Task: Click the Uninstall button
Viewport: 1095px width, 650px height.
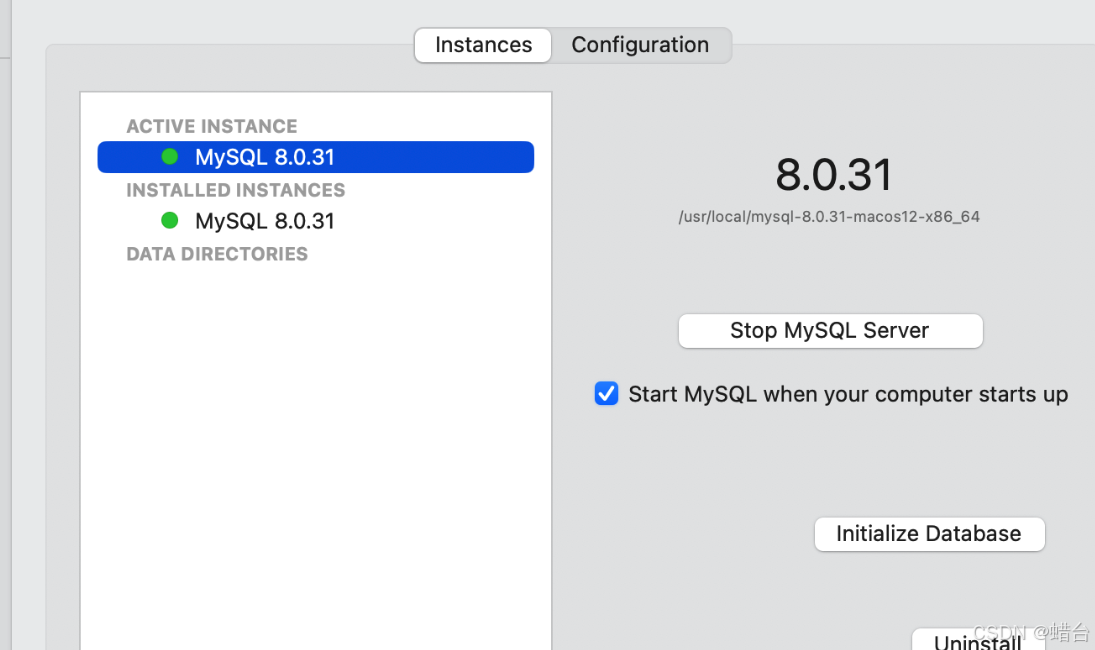Action: click(x=978, y=641)
